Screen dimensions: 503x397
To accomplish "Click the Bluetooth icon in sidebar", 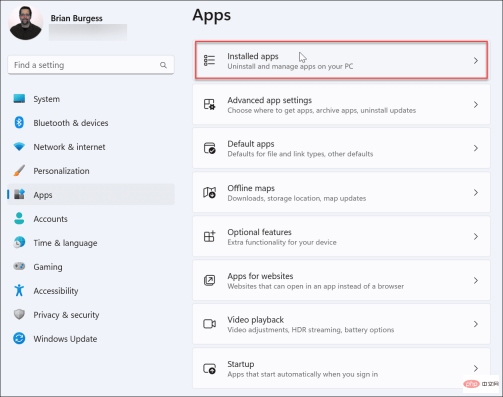I will (x=19, y=123).
